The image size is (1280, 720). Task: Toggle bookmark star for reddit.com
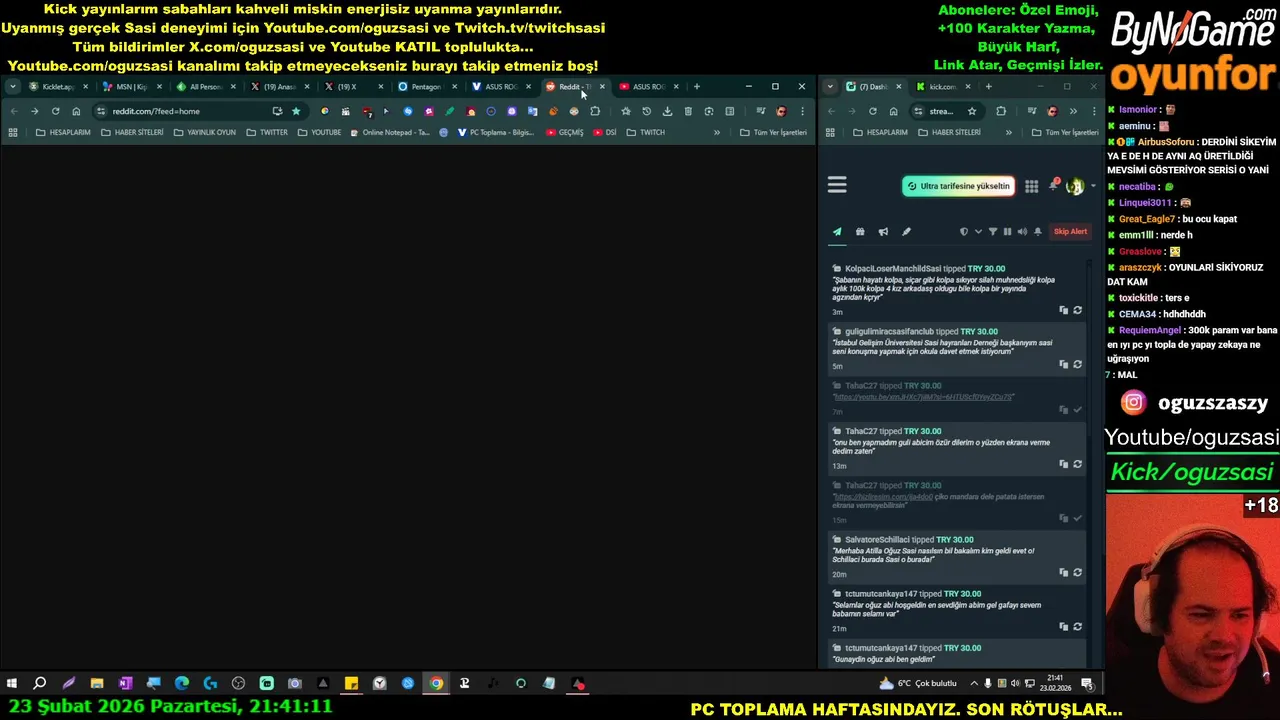coord(296,111)
